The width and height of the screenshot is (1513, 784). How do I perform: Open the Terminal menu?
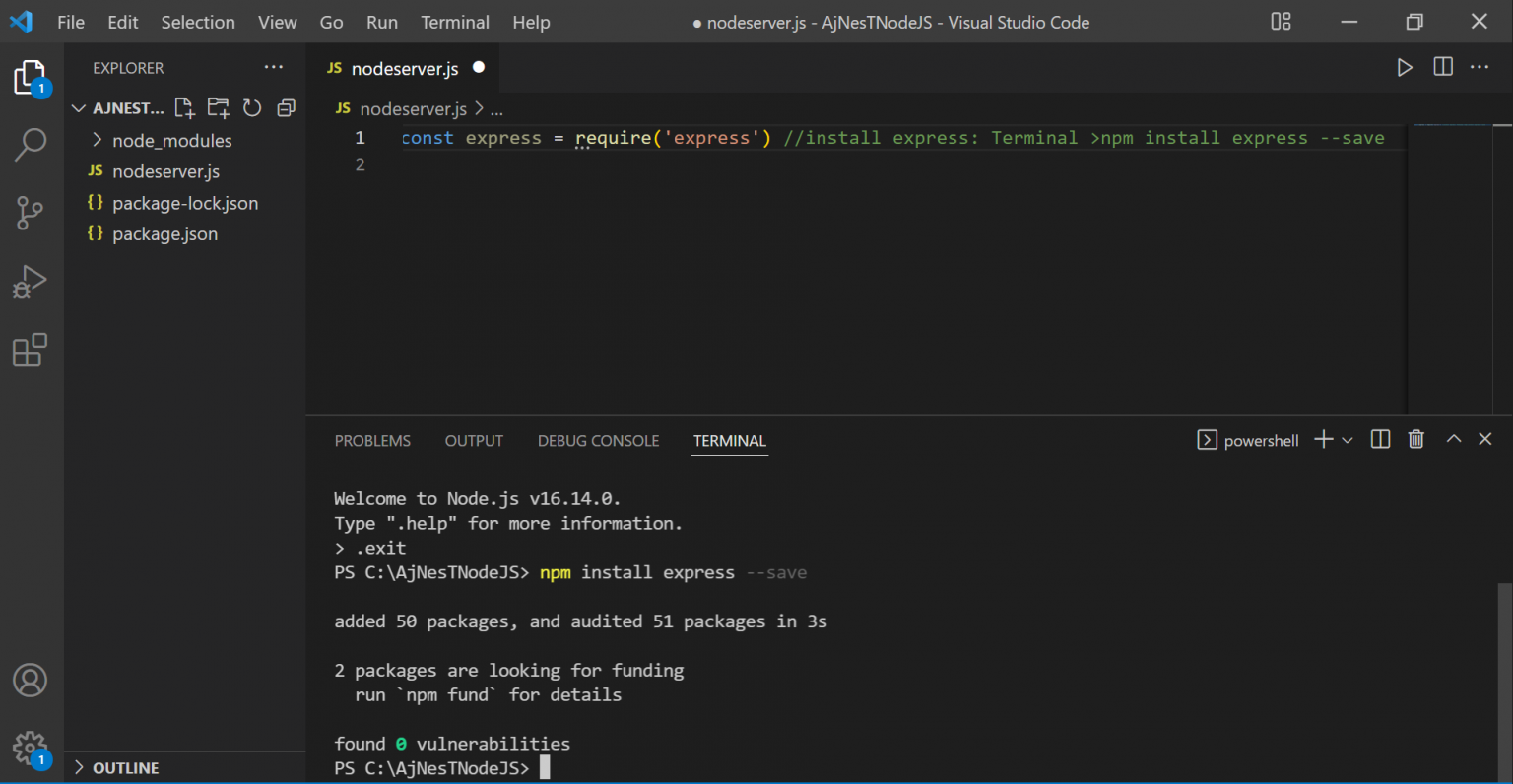coord(454,22)
